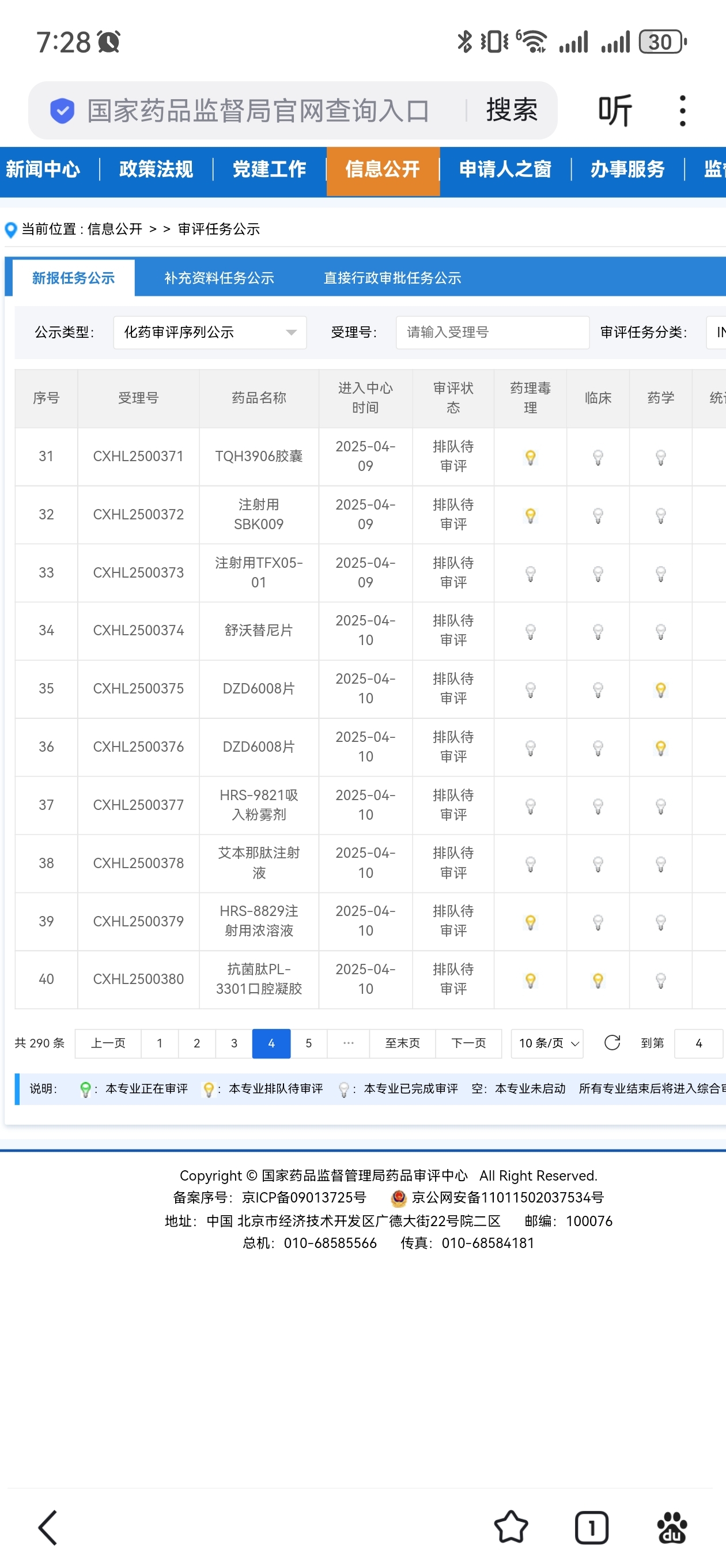Tap the 搜索 search button
This screenshot has height=1568, width=726.
[512, 111]
